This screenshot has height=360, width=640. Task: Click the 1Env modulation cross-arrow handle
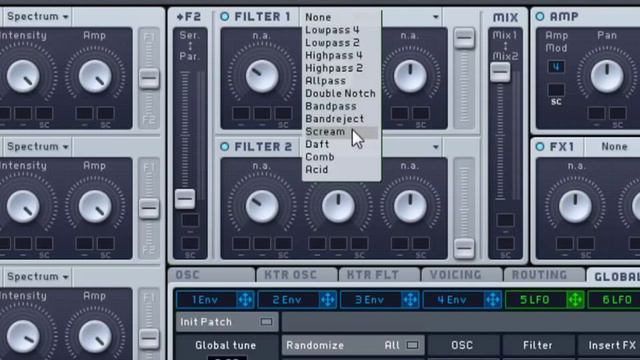pyautogui.click(x=245, y=300)
